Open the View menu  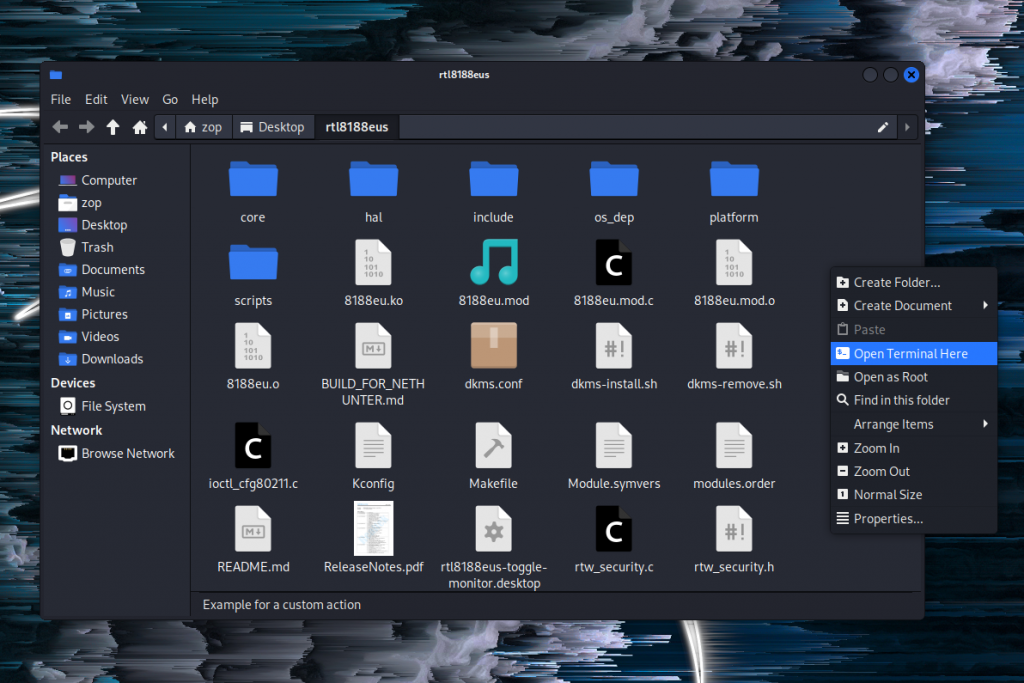[x=135, y=100]
